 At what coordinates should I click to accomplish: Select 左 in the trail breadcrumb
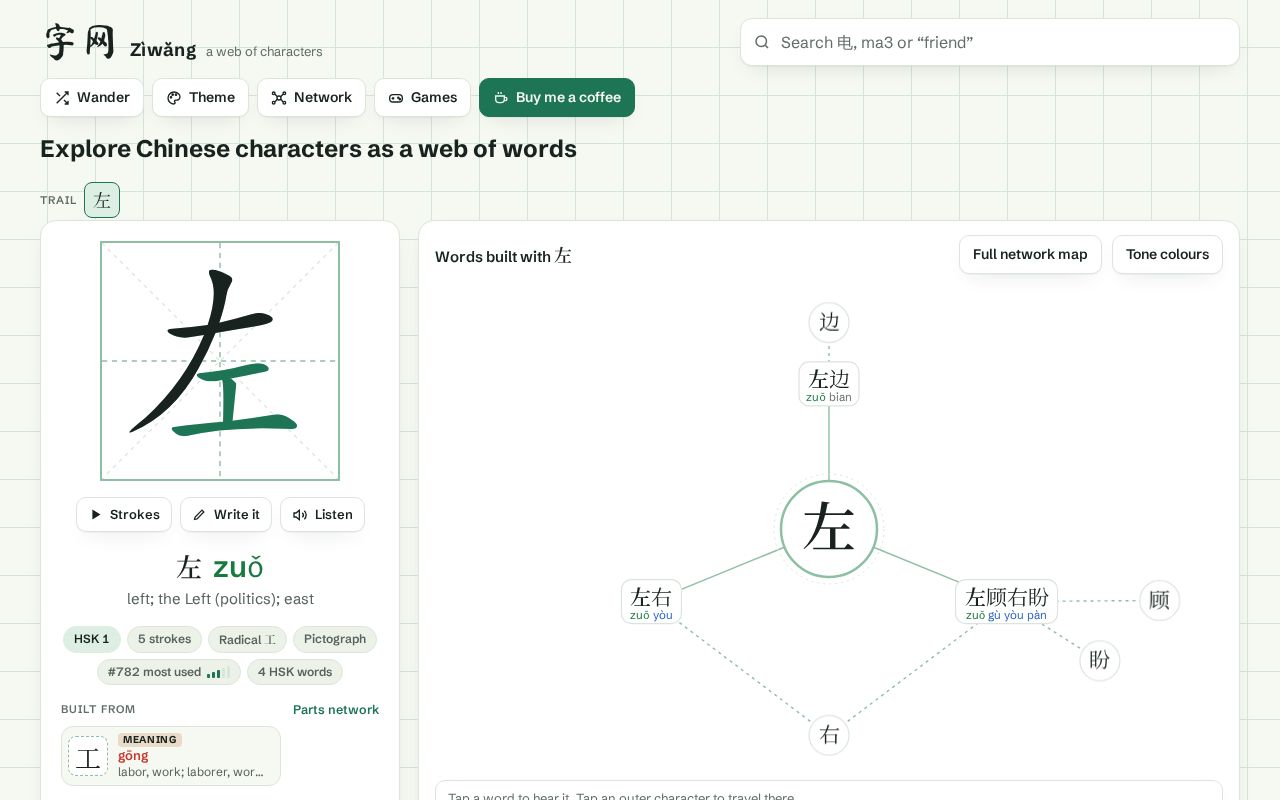pos(102,200)
